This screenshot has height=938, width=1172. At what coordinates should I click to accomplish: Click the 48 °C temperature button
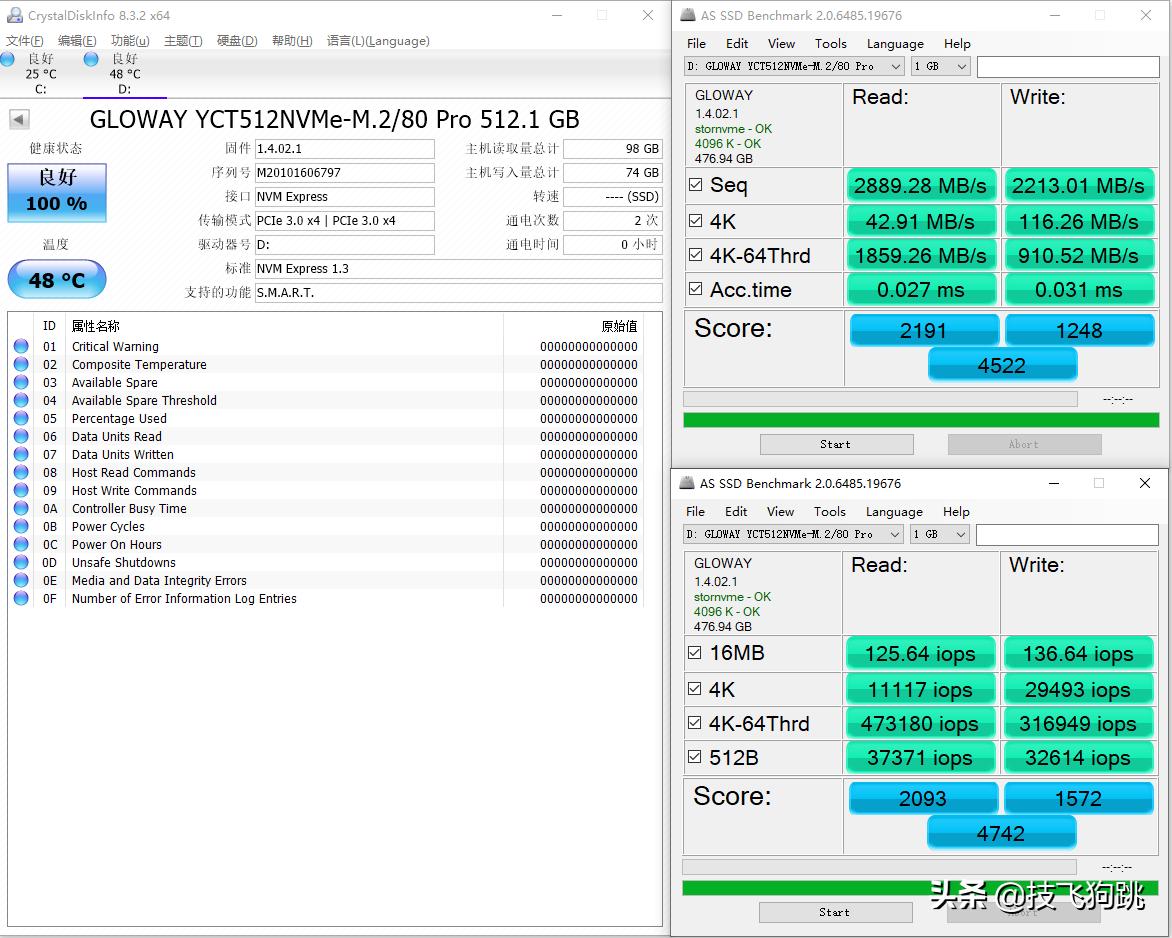point(57,280)
